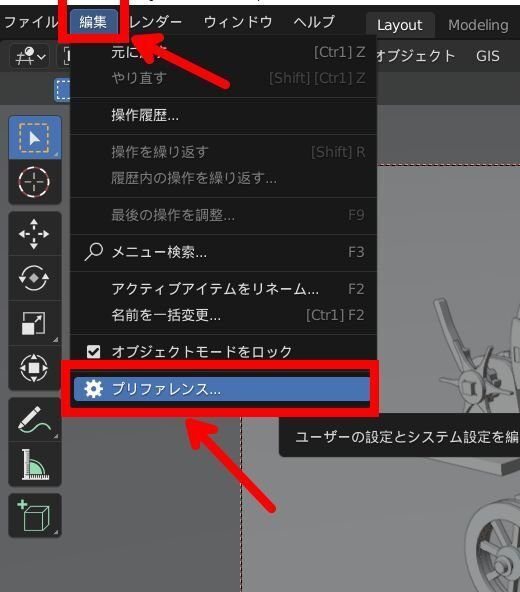This screenshot has height=592, width=520.
Task: Select the Add Cube tool
Action: coord(34,515)
